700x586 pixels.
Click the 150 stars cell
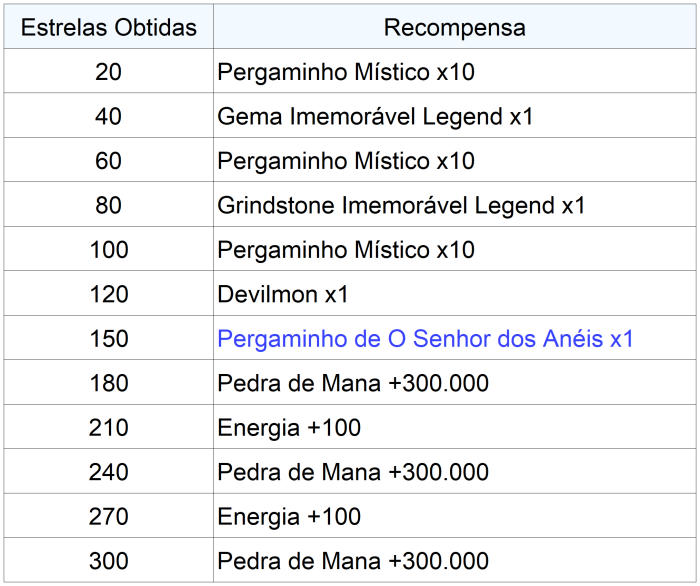(x=108, y=339)
